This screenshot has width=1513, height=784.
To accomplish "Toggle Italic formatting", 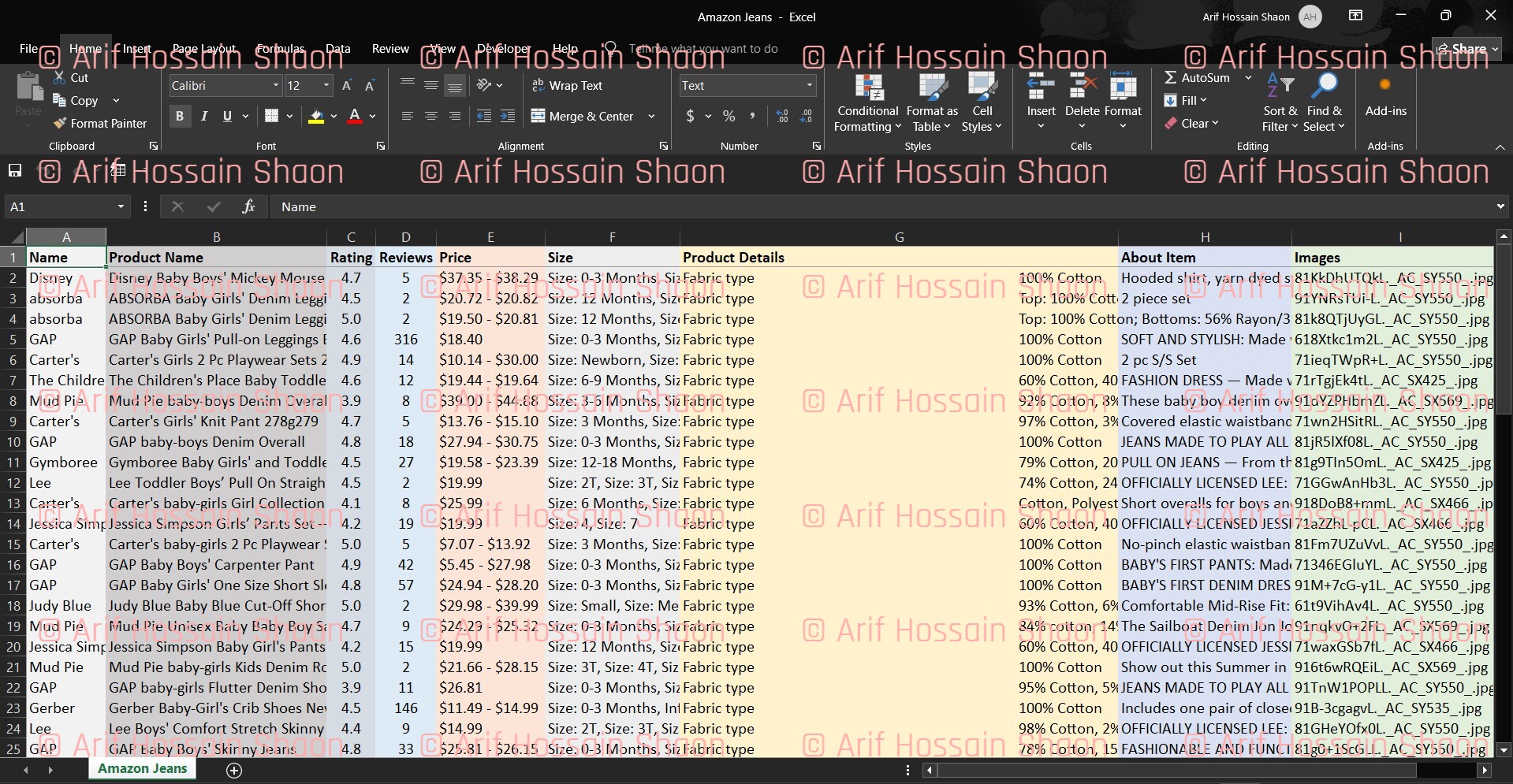I will tap(204, 116).
